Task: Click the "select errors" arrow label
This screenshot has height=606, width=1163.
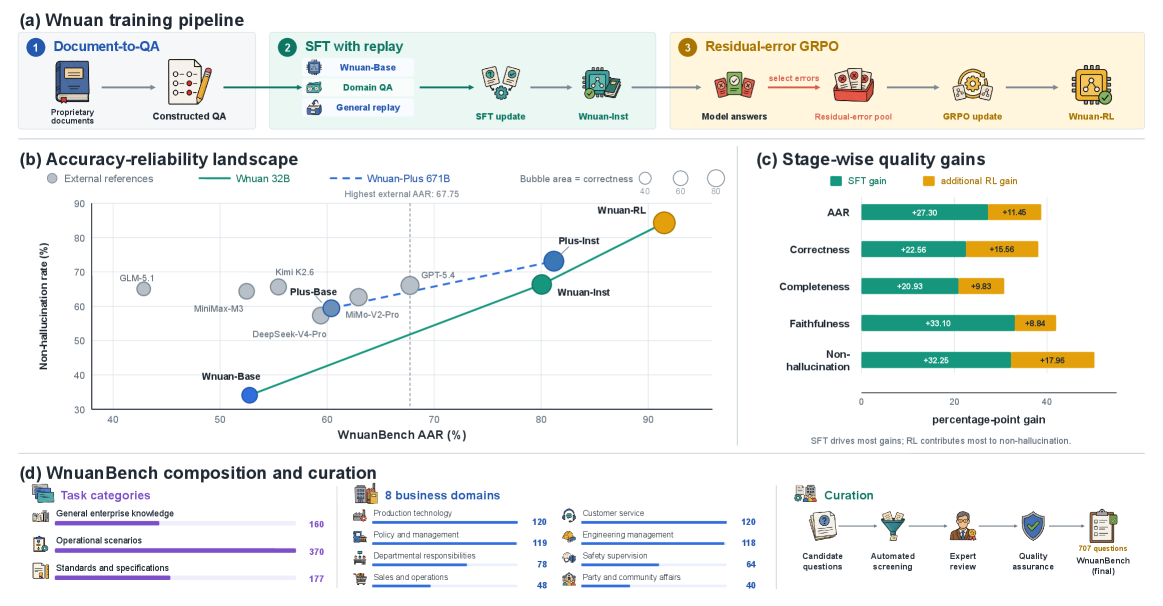Action: [794, 78]
